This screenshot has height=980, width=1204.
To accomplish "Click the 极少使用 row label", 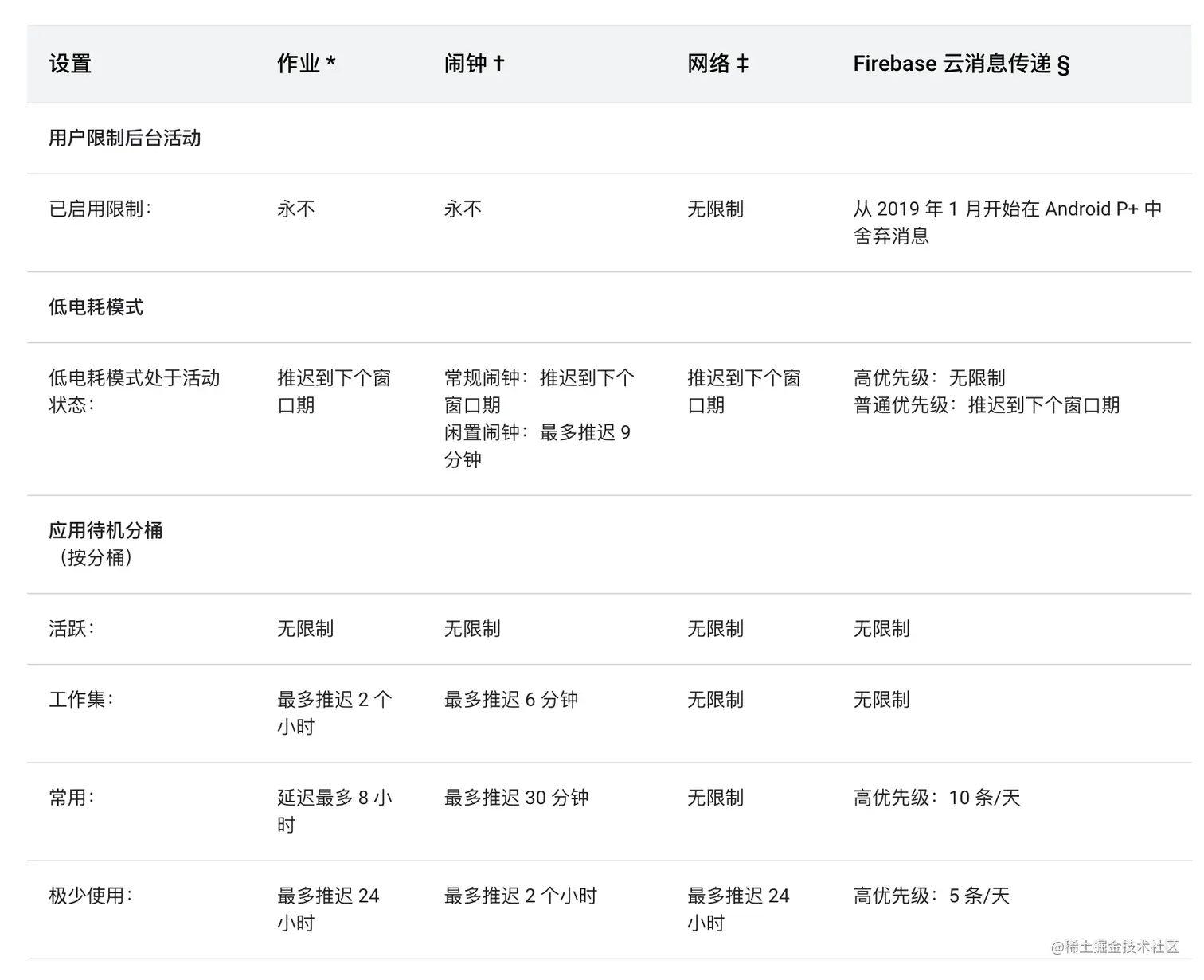I will (x=91, y=896).
